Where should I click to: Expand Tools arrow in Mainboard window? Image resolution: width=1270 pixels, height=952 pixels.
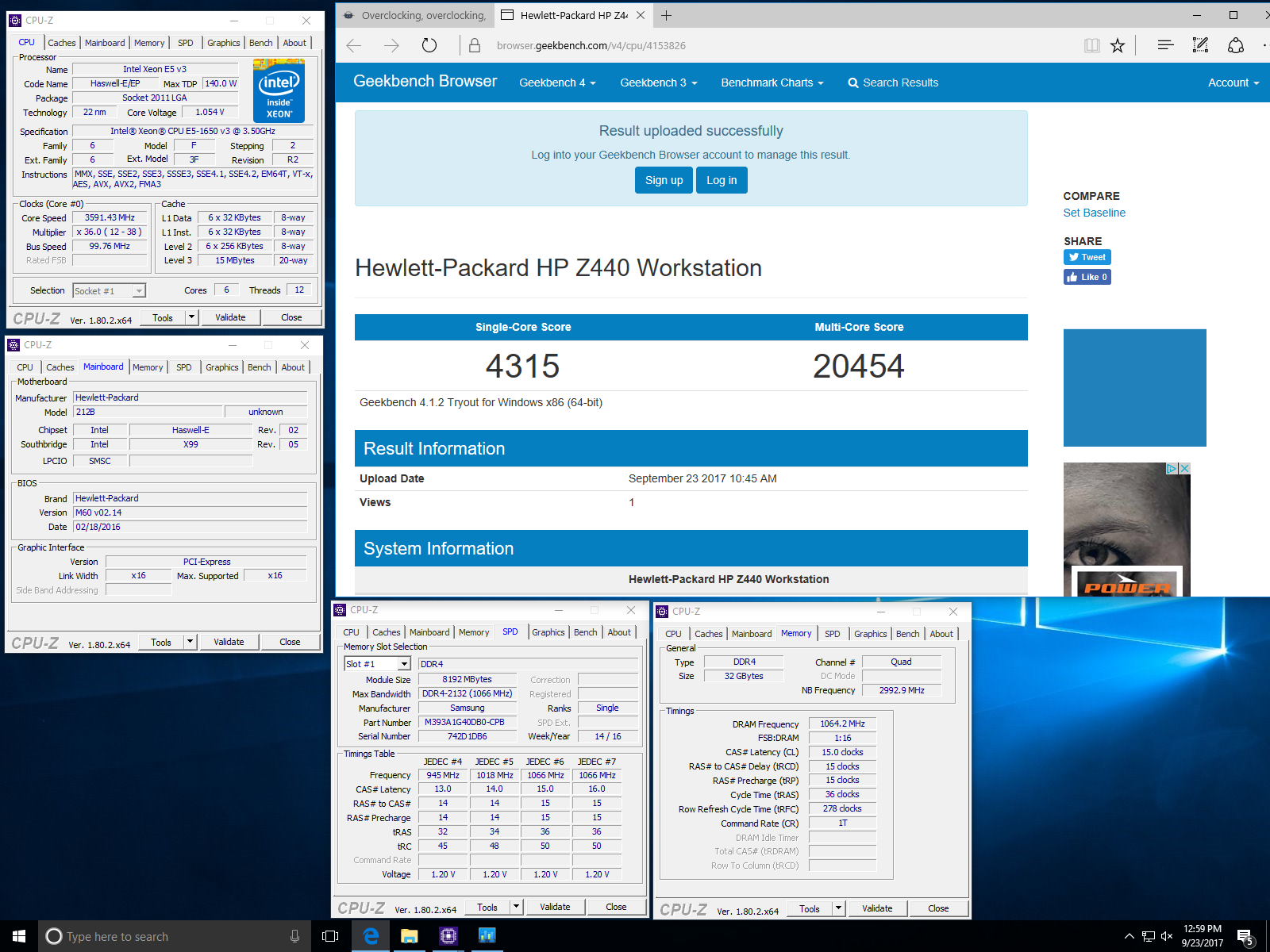pyautogui.click(x=190, y=642)
